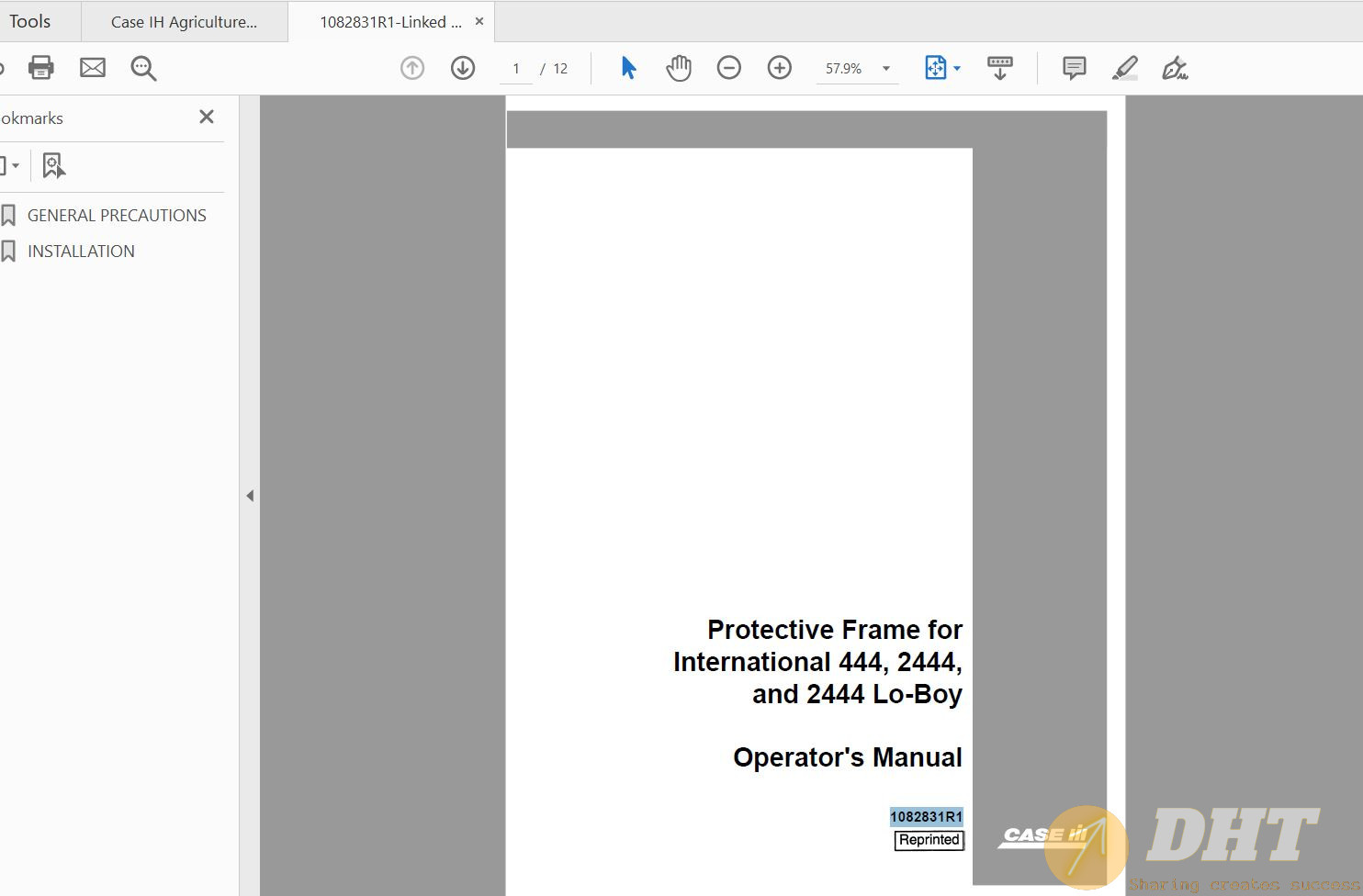The height and width of the screenshot is (896, 1363).
Task: Click the email envelope icon
Action: point(93,68)
